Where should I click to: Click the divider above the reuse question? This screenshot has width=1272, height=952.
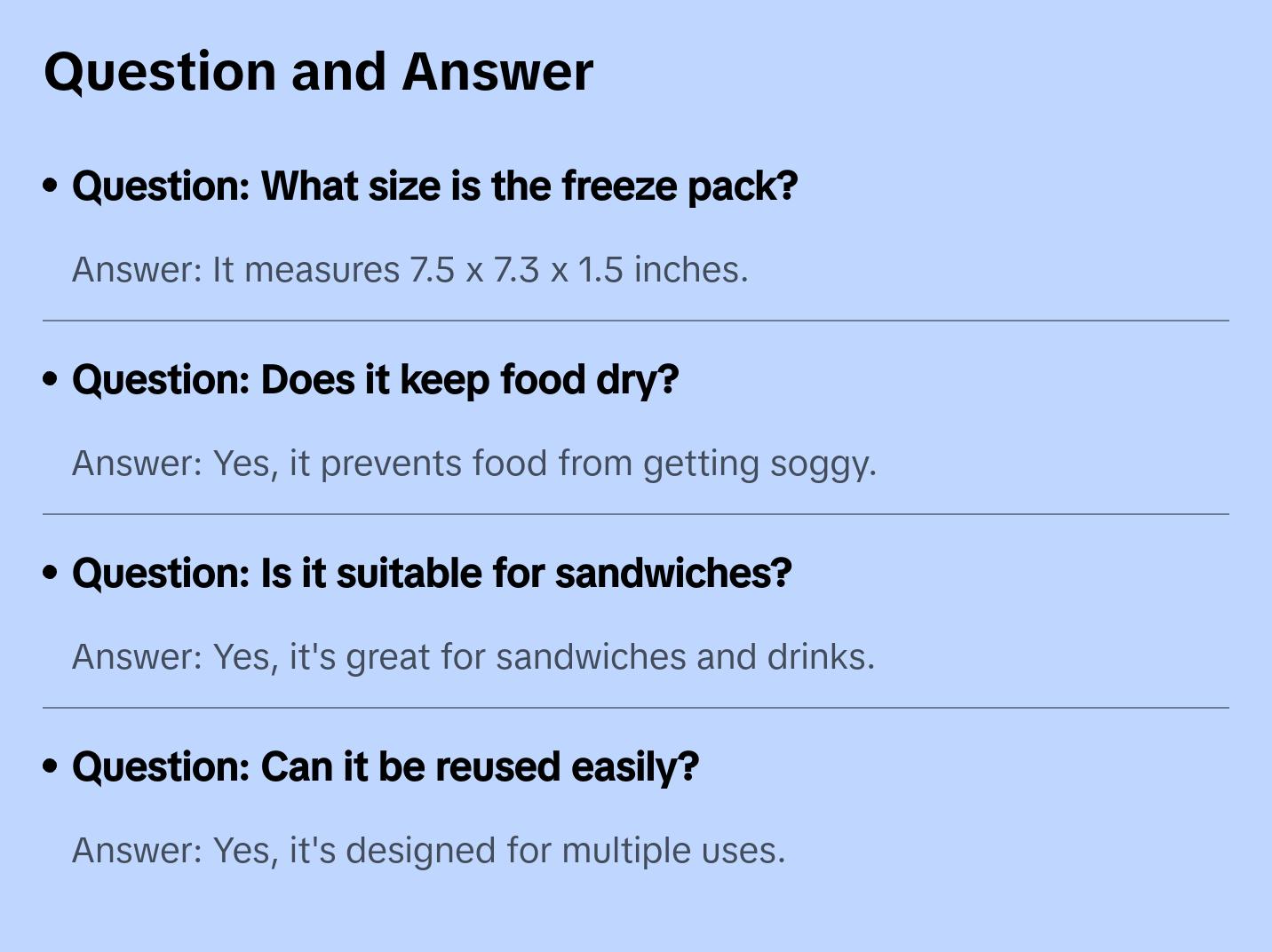point(636,708)
